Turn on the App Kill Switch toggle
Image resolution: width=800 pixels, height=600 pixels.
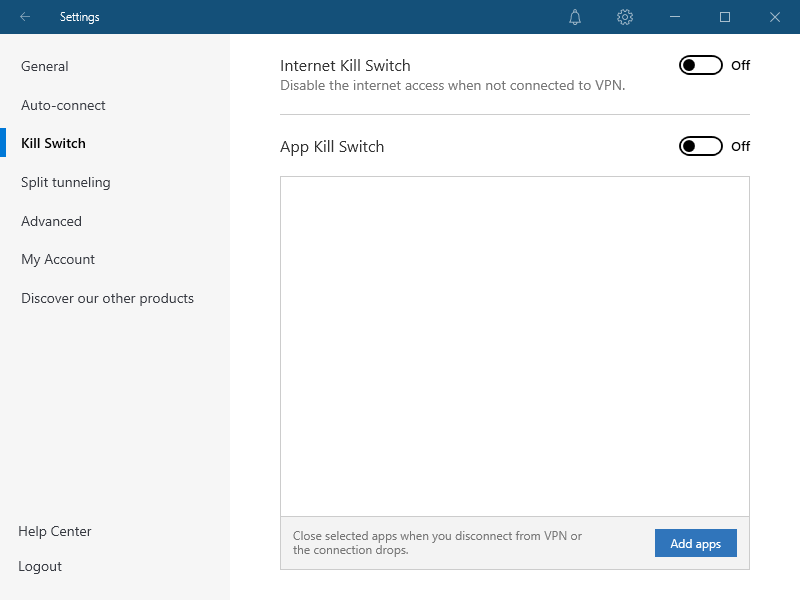[x=701, y=146]
